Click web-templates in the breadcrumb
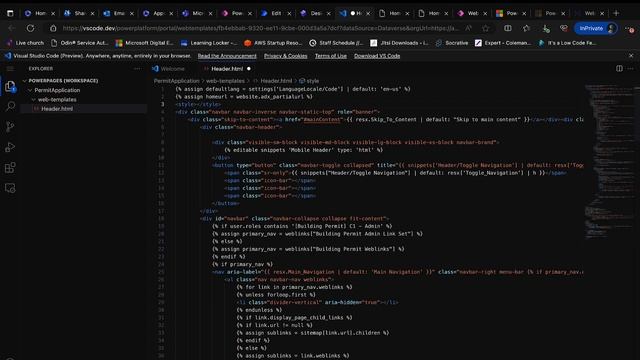640x360 pixels. point(225,81)
